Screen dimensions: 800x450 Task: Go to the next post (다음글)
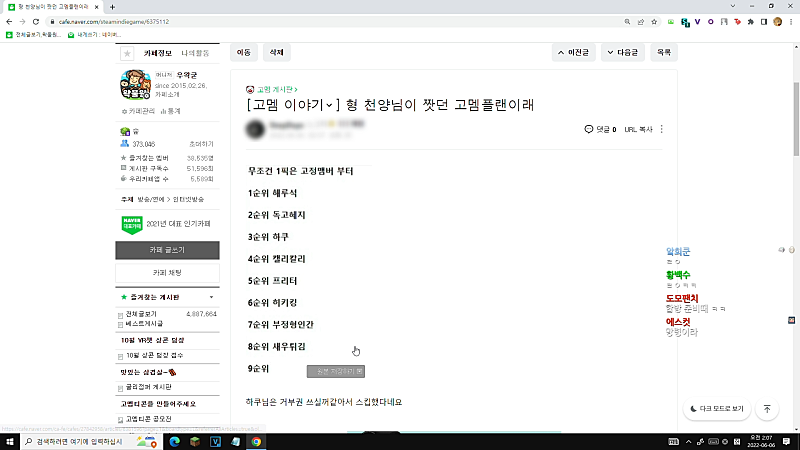coord(622,53)
